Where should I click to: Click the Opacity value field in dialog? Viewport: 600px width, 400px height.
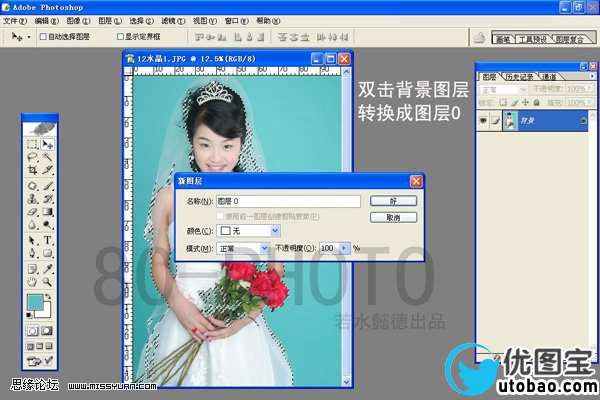click(329, 248)
